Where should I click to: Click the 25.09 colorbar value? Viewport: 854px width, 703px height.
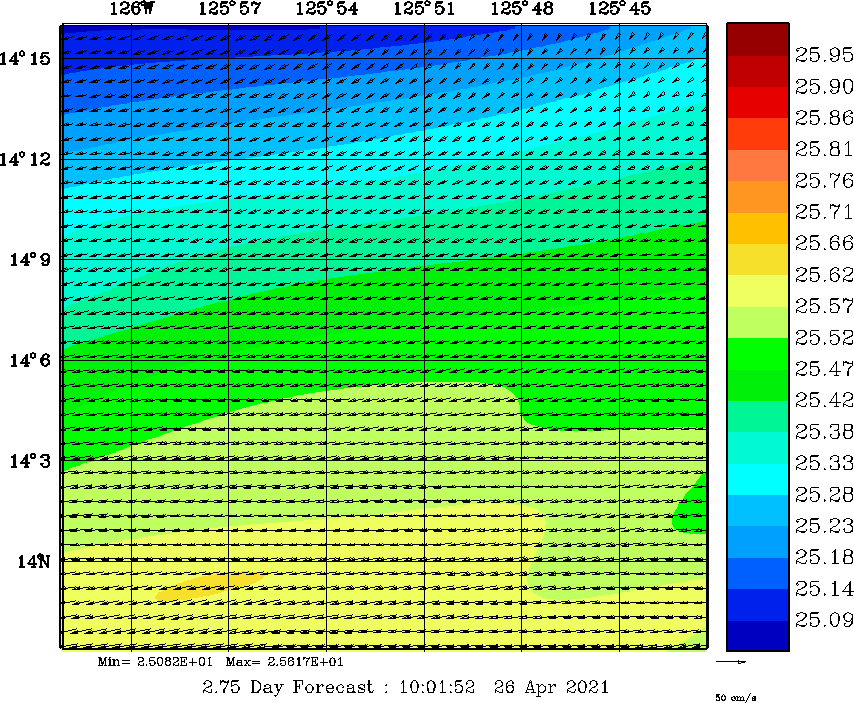[x=824, y=620]
